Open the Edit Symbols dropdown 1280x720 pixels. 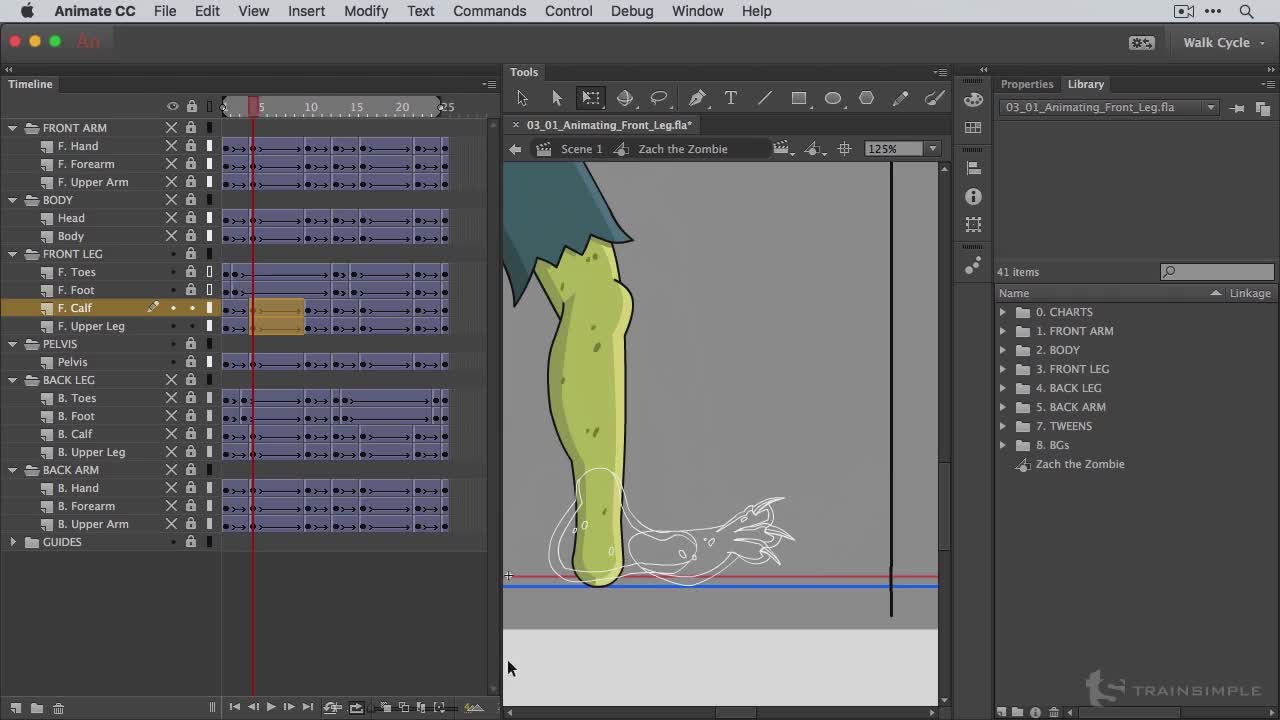pyautogui.click(x=815, y=149)
